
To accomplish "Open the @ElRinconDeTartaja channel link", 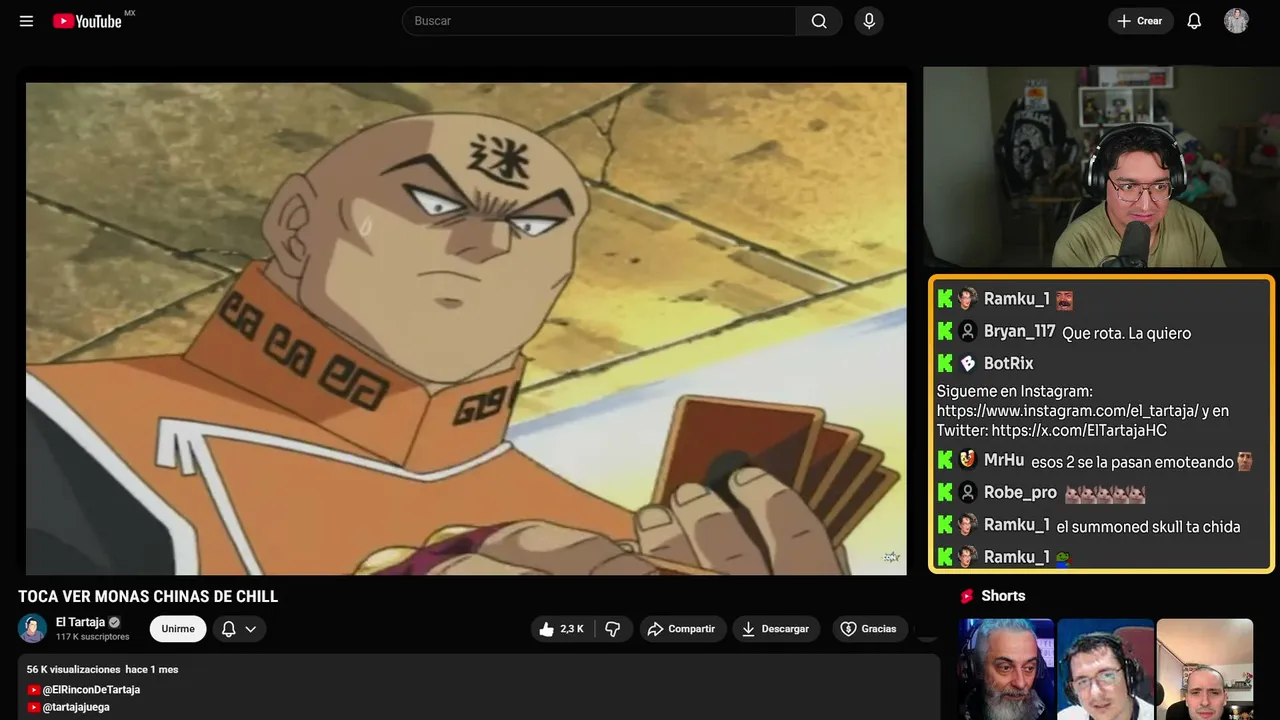I will tap(91, 690).
